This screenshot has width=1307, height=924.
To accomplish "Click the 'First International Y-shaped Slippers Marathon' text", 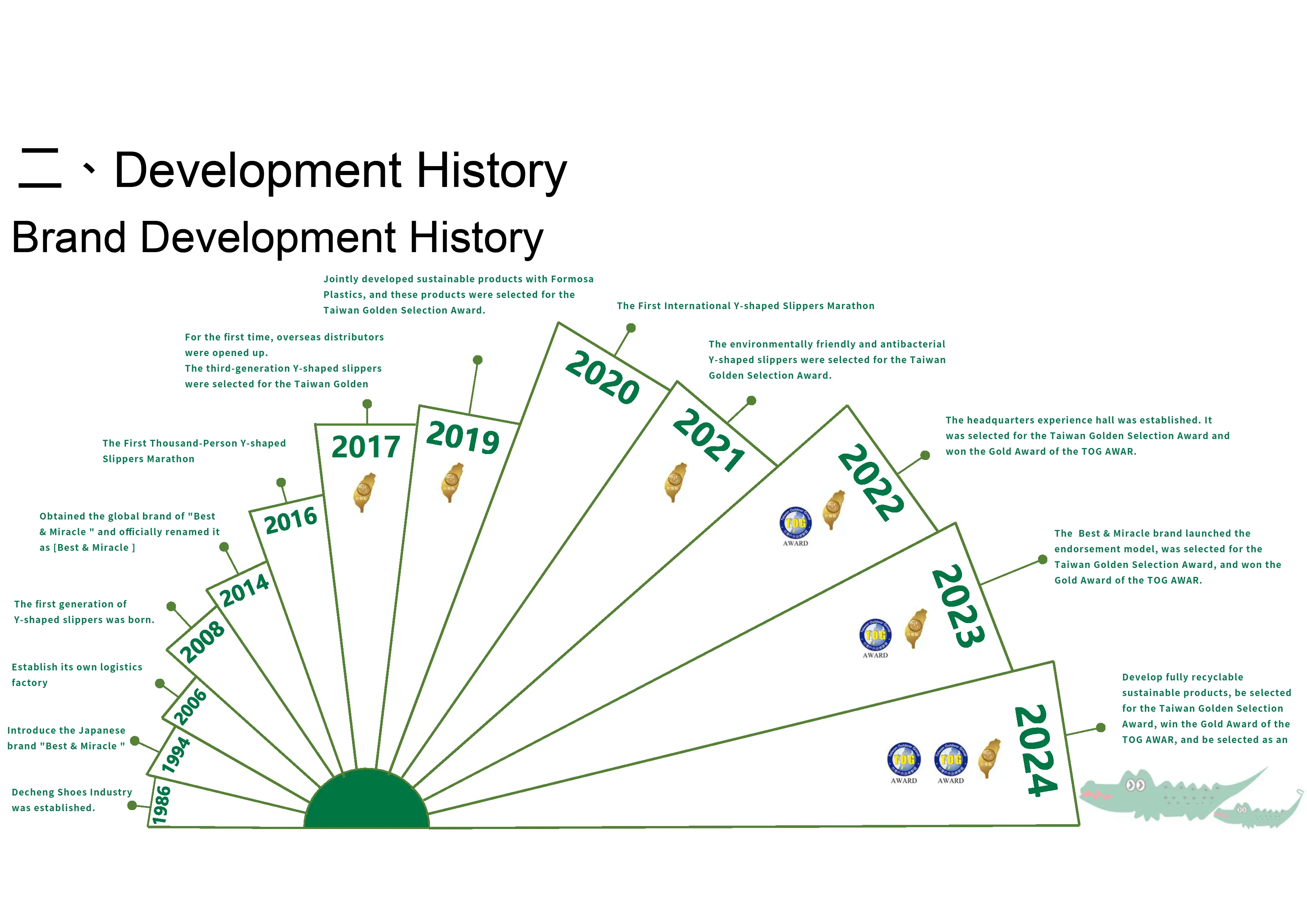I will coord(745,305).
